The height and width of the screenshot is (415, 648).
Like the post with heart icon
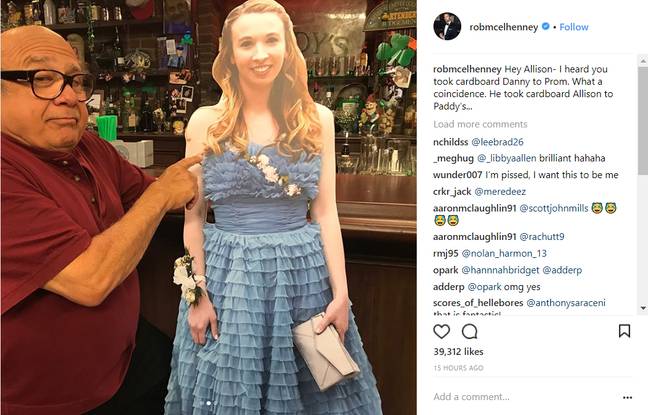(441, 331)
